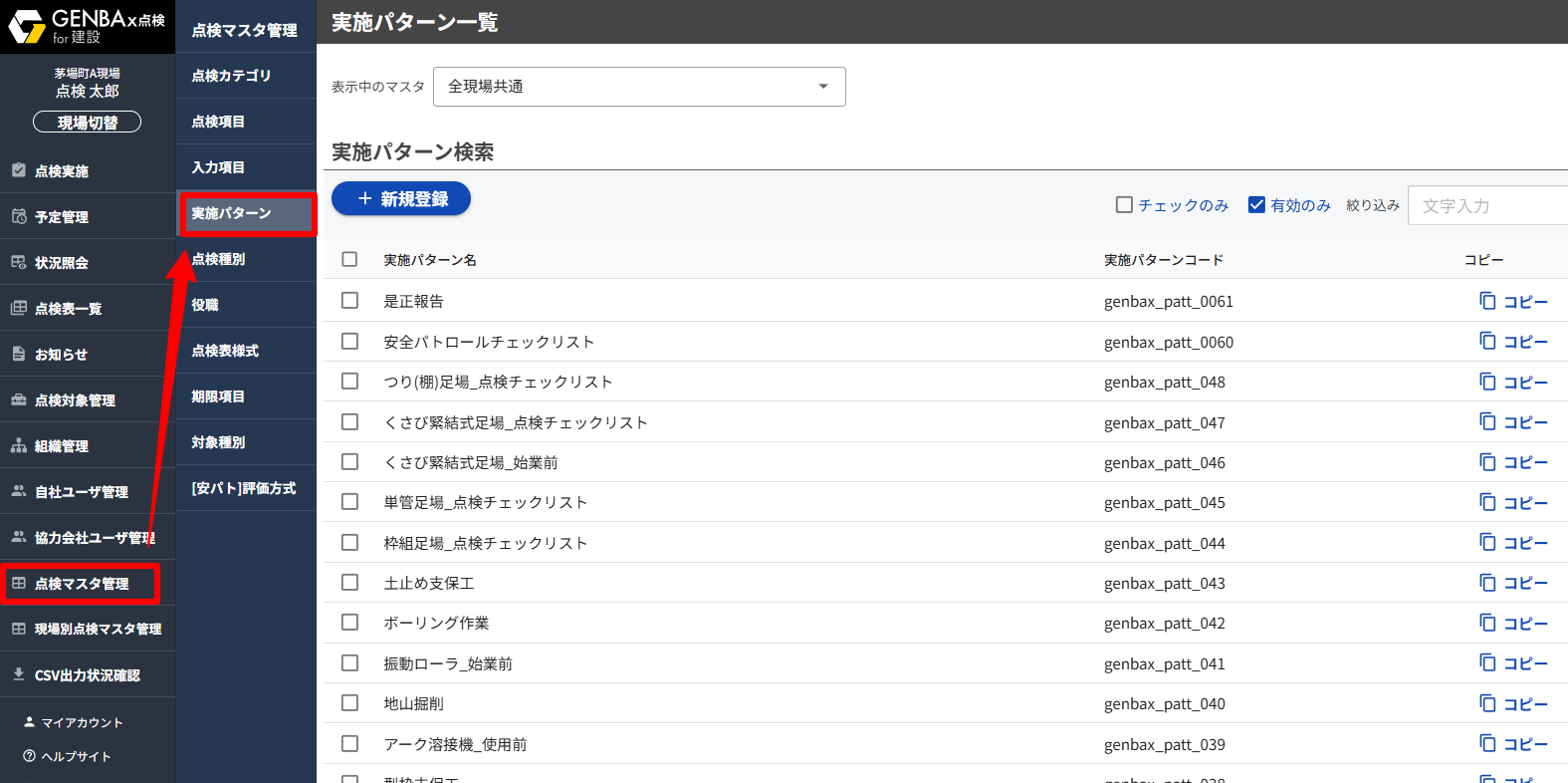Select 点検カテゴリ in the submenu

231,76
